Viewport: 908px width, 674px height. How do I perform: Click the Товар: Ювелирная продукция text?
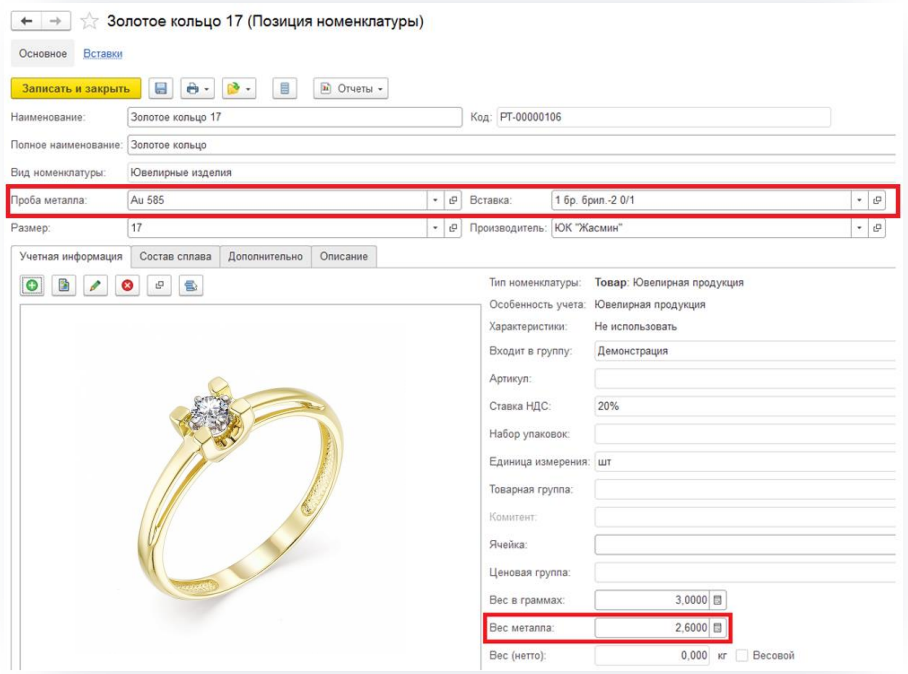coord(669,283)
